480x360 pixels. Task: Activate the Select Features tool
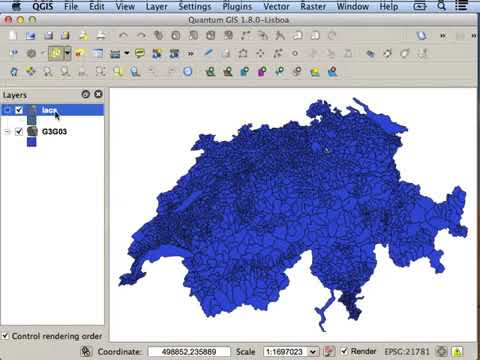[56, 53]
